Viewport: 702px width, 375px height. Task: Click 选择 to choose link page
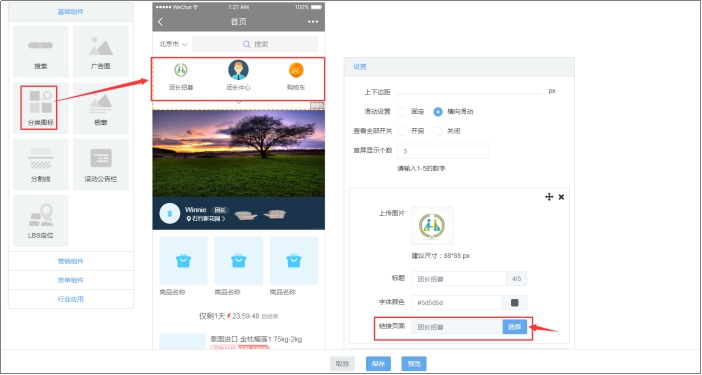pos(515,327)
